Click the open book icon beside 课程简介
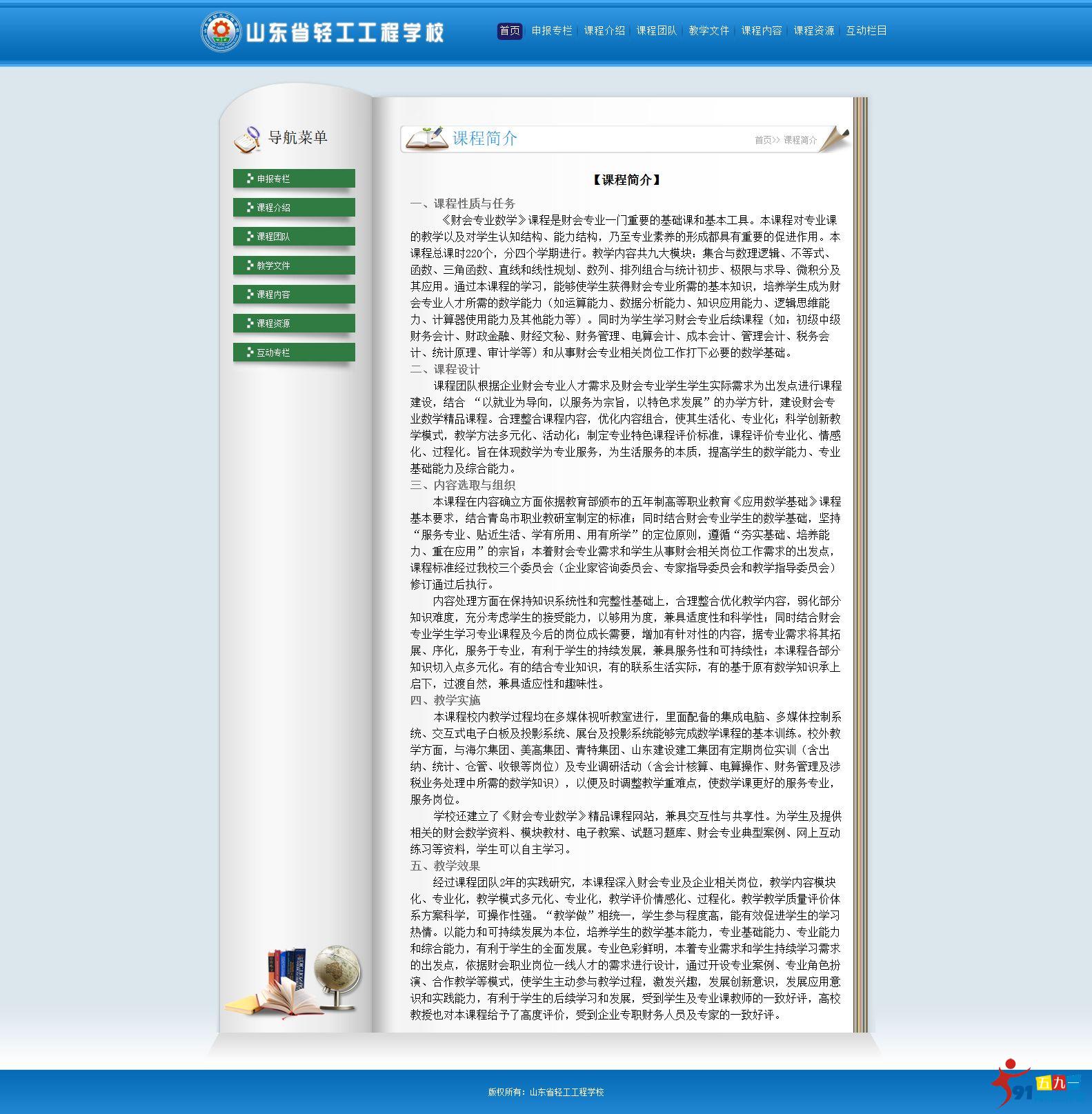The width and height of the screenshot is (1092, 1114). coord(426,138)
